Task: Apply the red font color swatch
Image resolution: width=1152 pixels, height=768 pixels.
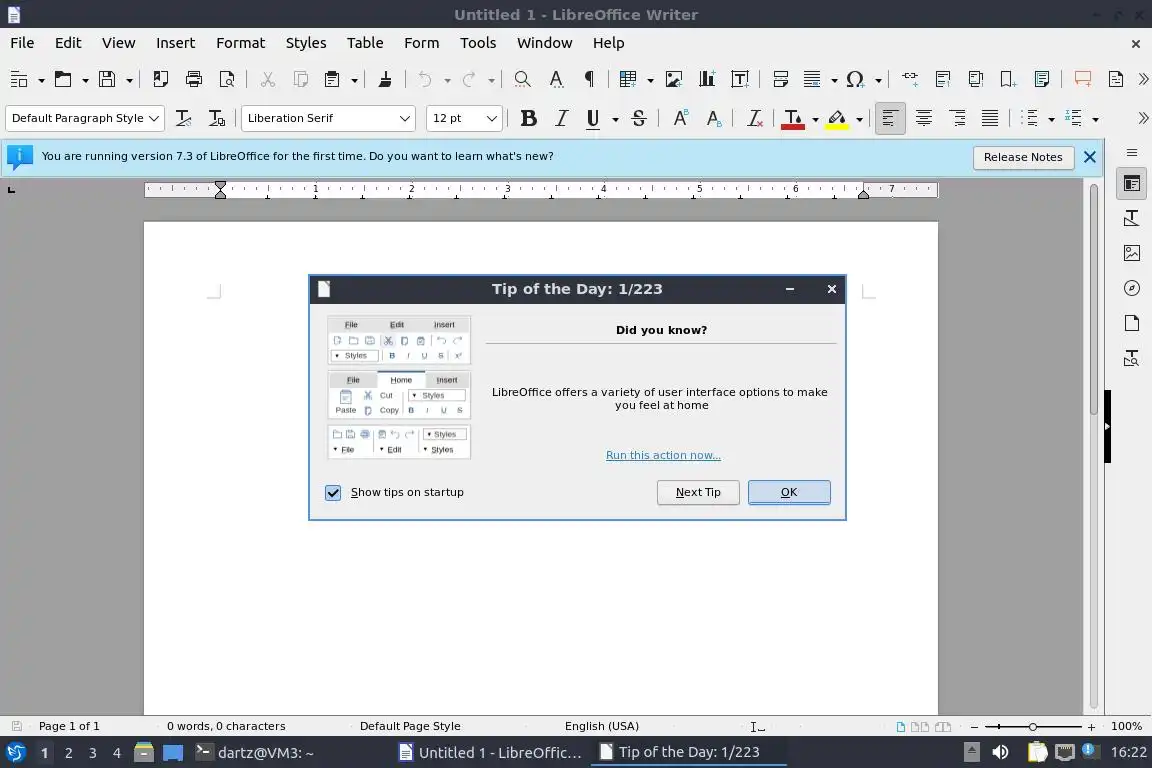Action: (793, 119)
